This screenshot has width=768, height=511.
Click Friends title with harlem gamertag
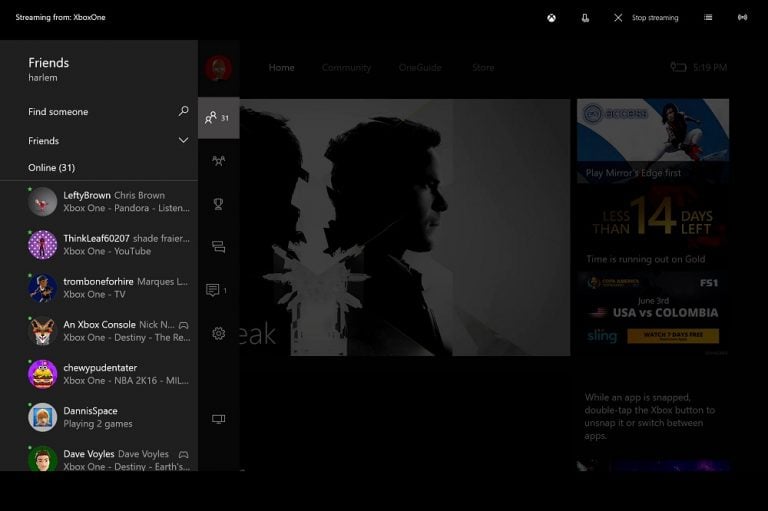(48, 69)
